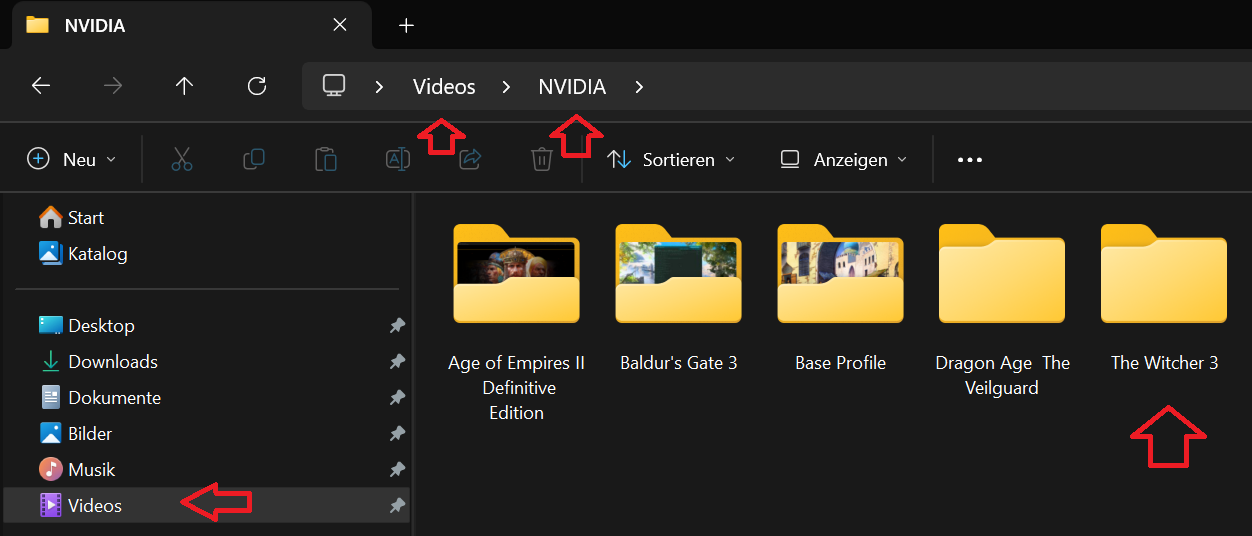This screenshot has width=1252, height=536.
Task: Unpin Musik using its pin icon
Action: (x=397, y=470)
